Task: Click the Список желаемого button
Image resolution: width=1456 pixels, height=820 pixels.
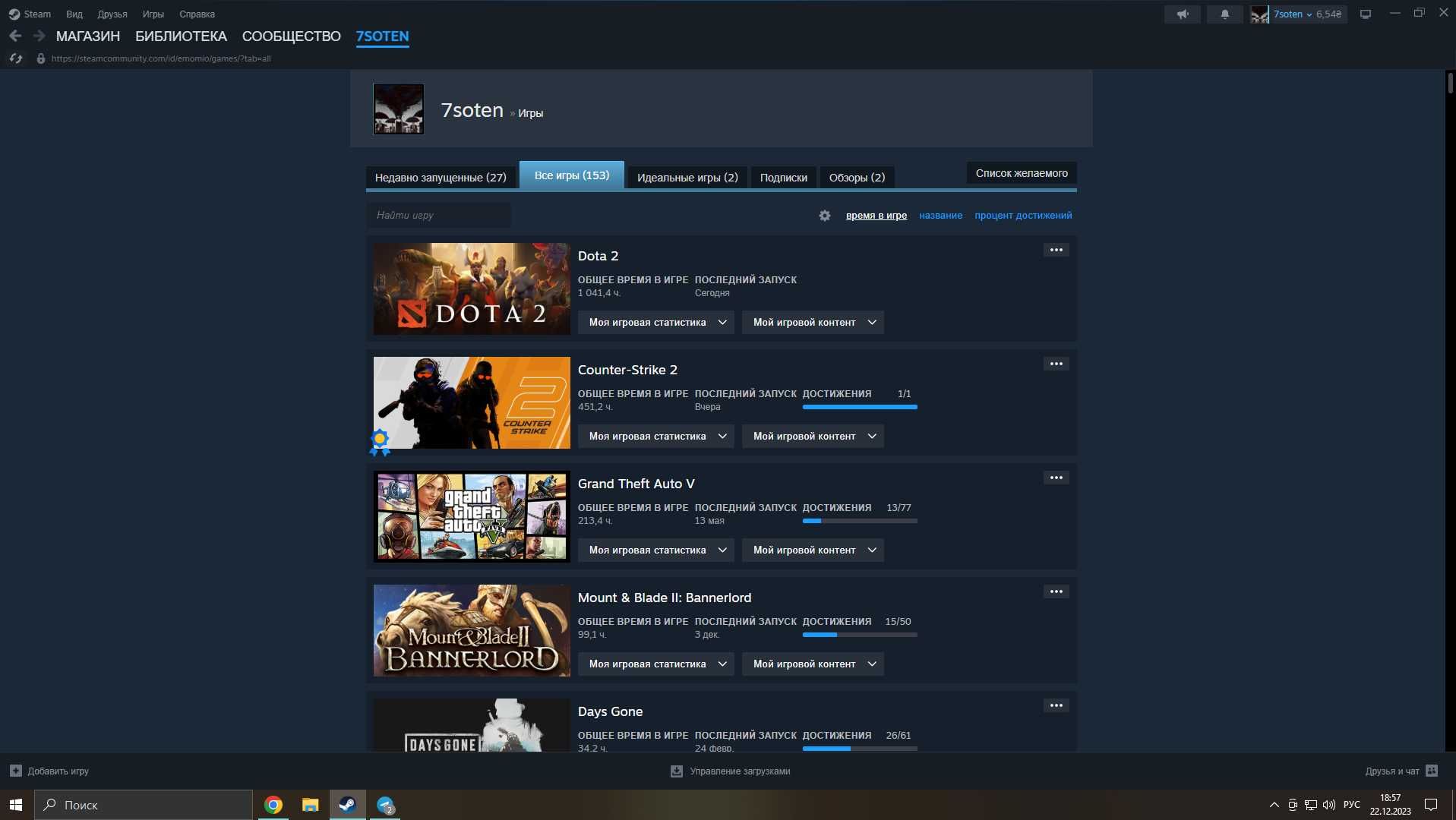Action: tap(1022, 173)
